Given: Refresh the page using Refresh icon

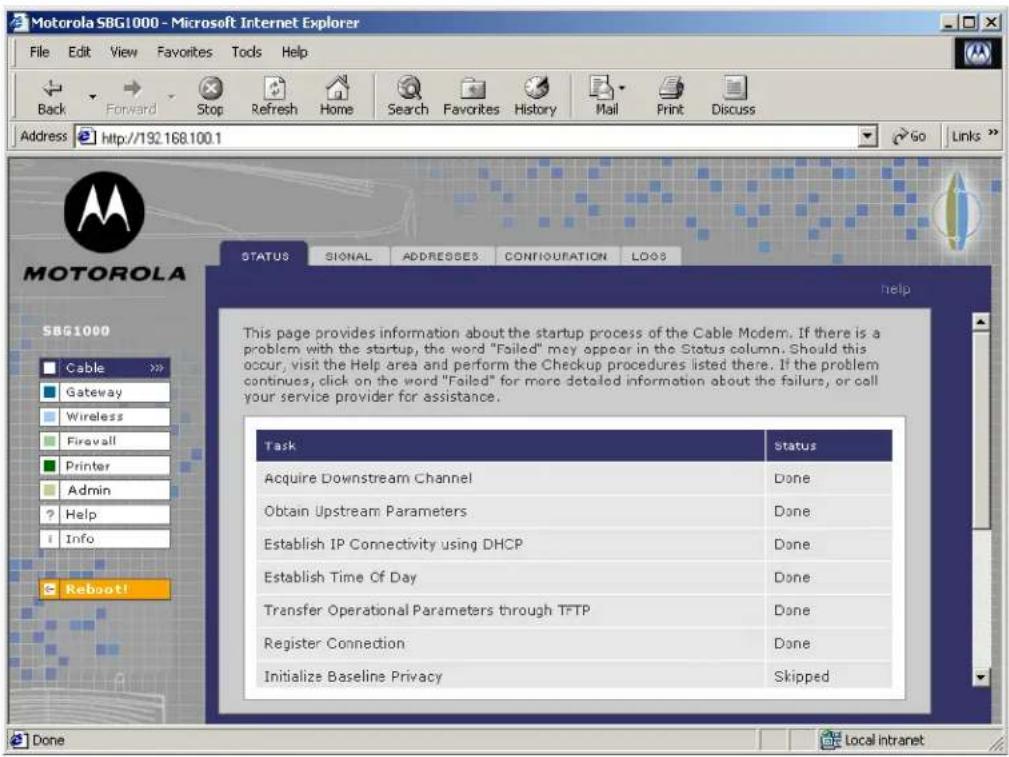Looking at the screenshot, I should coord(274,96).
